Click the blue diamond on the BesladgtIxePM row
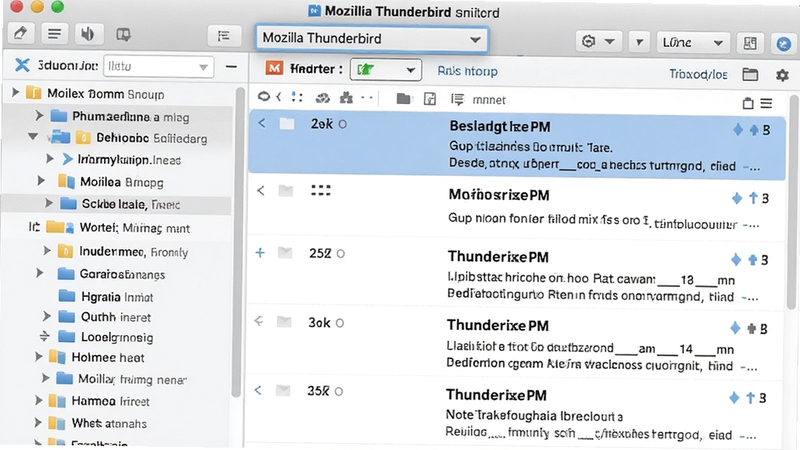The image size is (800, 450). tap(738, 130)
